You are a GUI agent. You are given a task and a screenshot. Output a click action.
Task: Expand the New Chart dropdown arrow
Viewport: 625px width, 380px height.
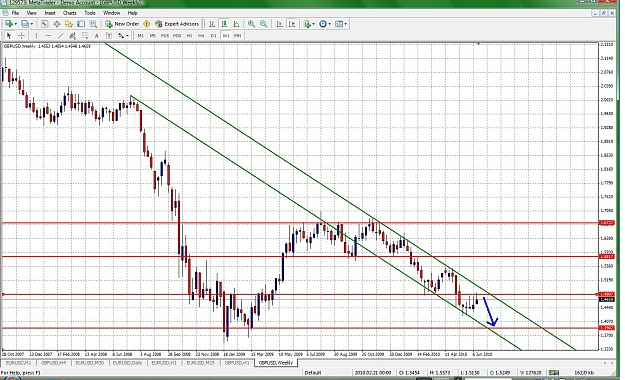click(16, 24)
